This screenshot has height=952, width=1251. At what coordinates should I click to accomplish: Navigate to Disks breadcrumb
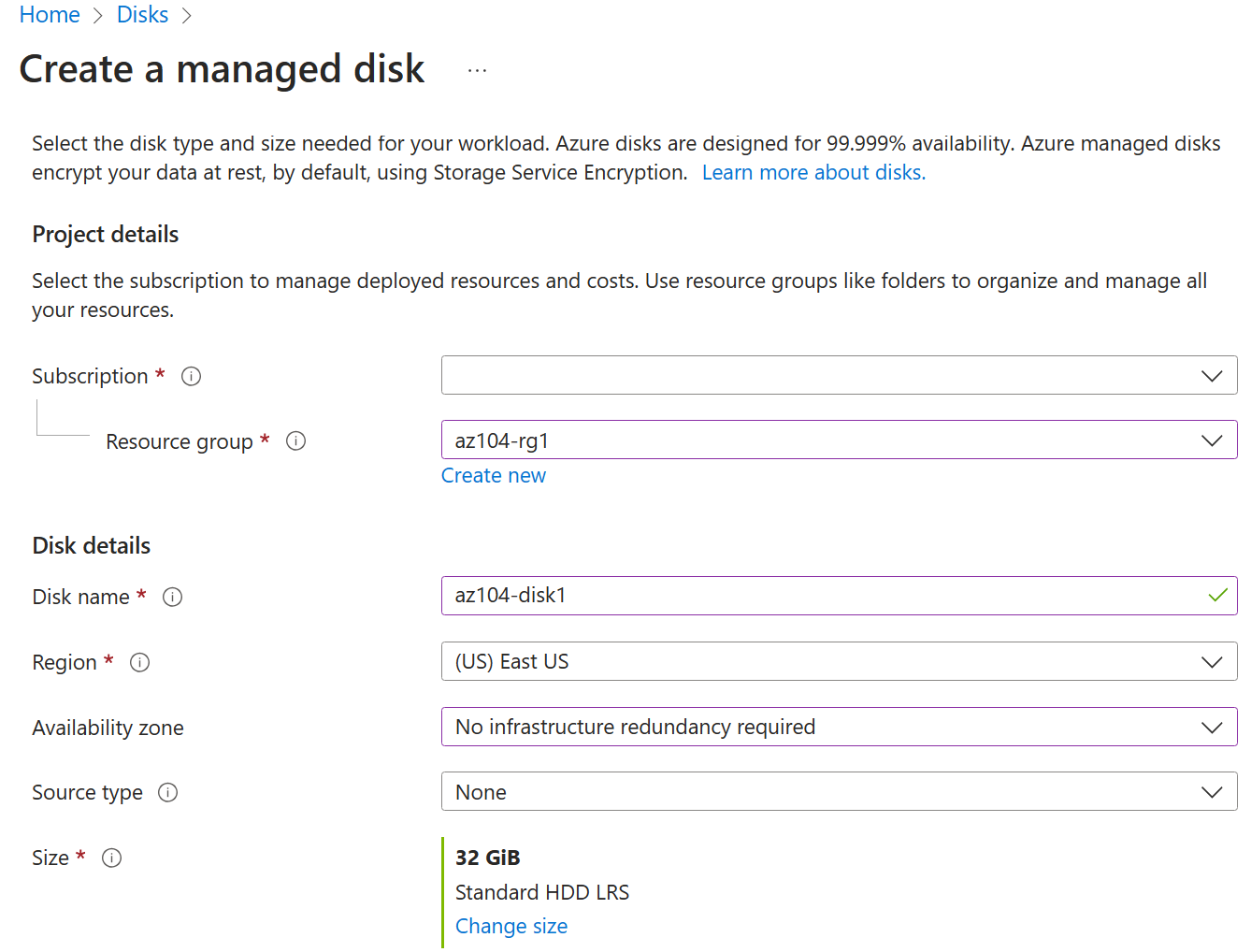pos(142,15)
